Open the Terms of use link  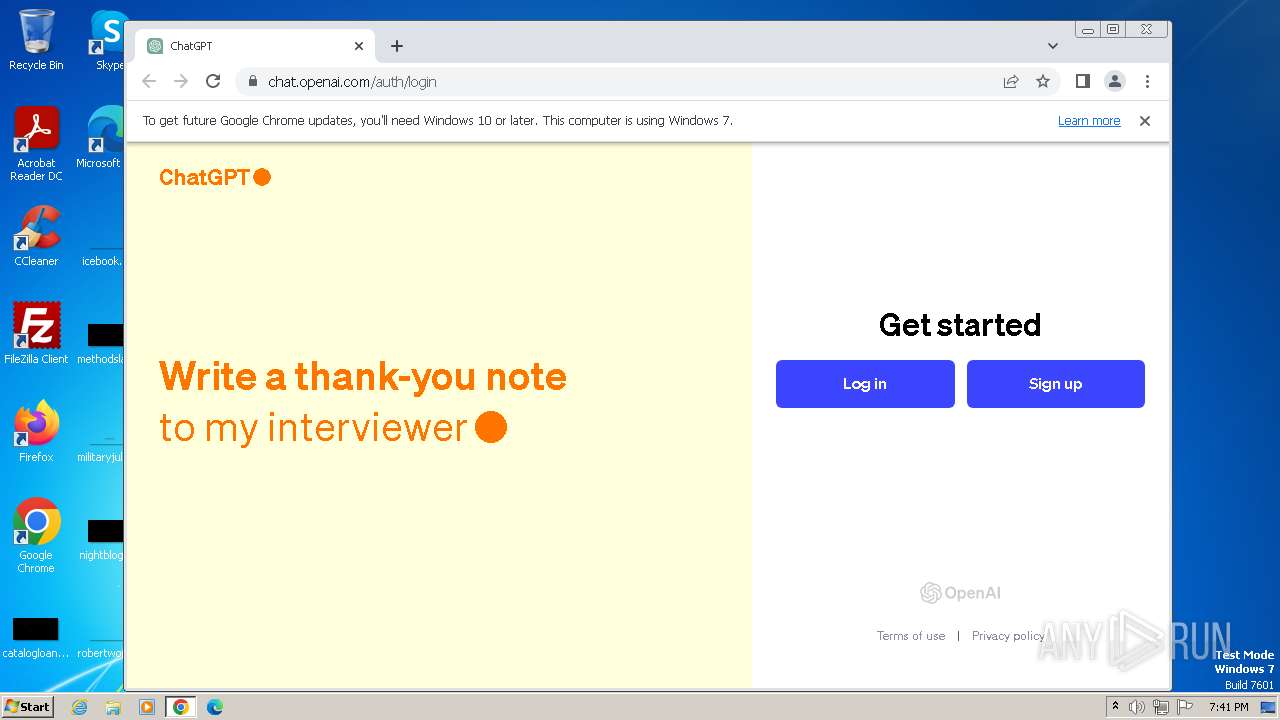click(x=911, y=636)
